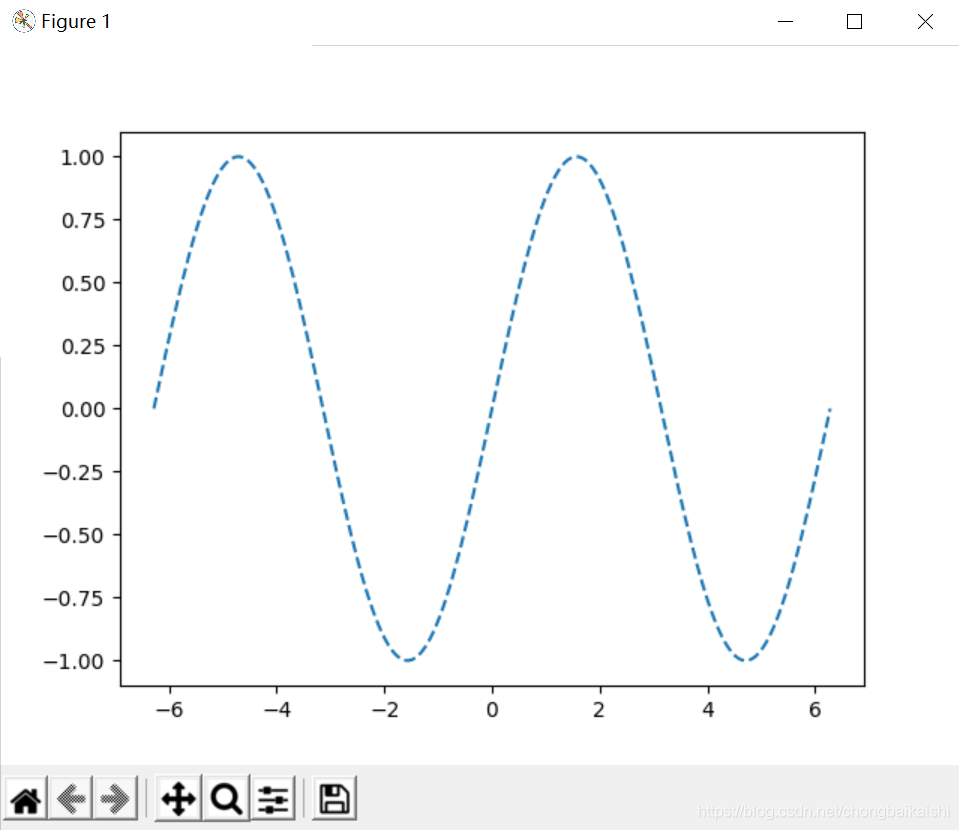Click the Figure 1 window title text

[76, 22]
